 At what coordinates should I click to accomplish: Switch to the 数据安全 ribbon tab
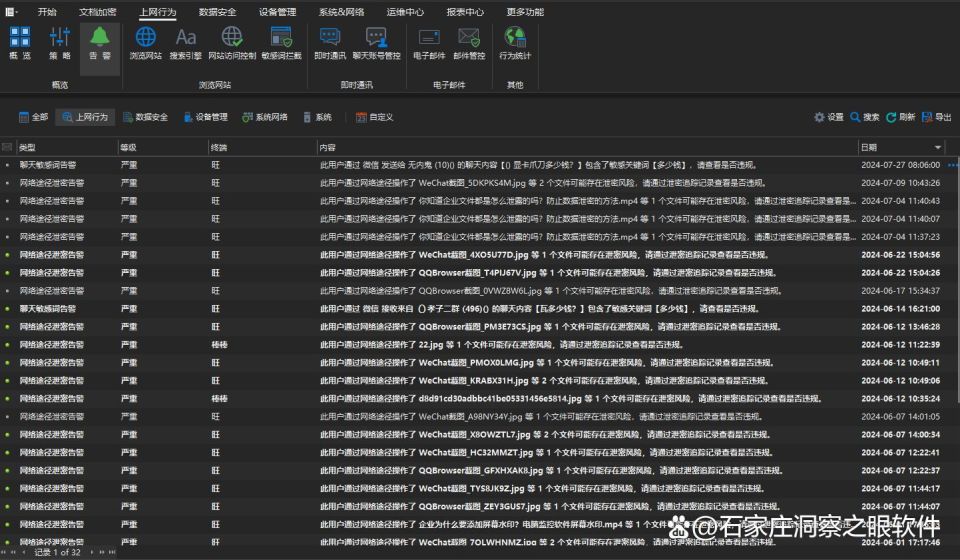pyautogui.click(x=217, y=12)
